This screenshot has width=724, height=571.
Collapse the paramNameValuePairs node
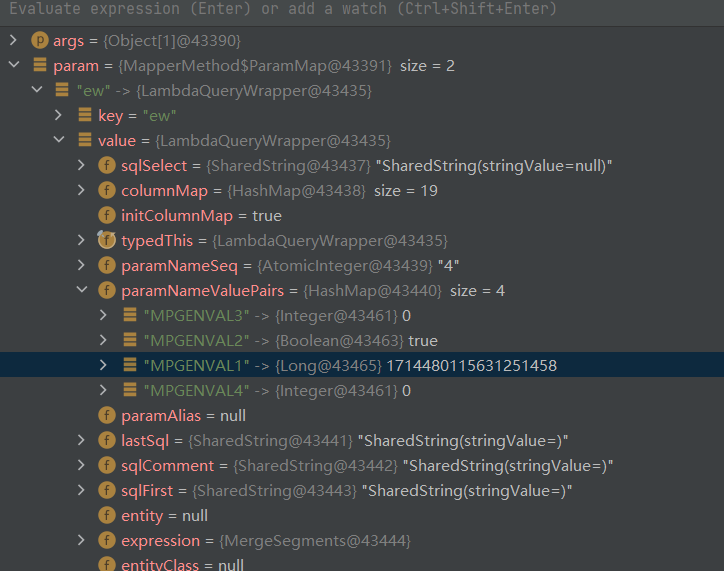[x=81, y=290]
